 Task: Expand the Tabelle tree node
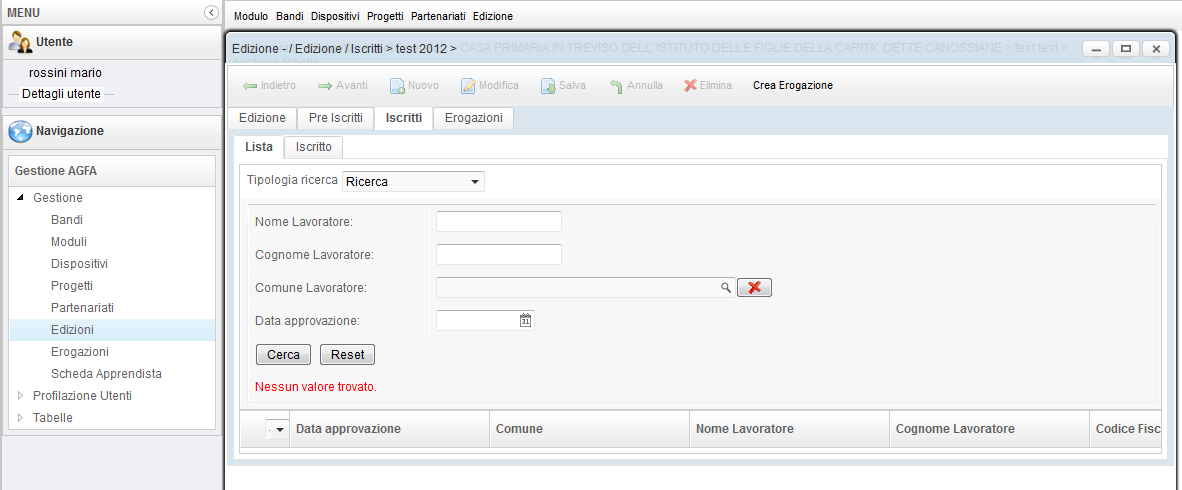tap(20, 418)
